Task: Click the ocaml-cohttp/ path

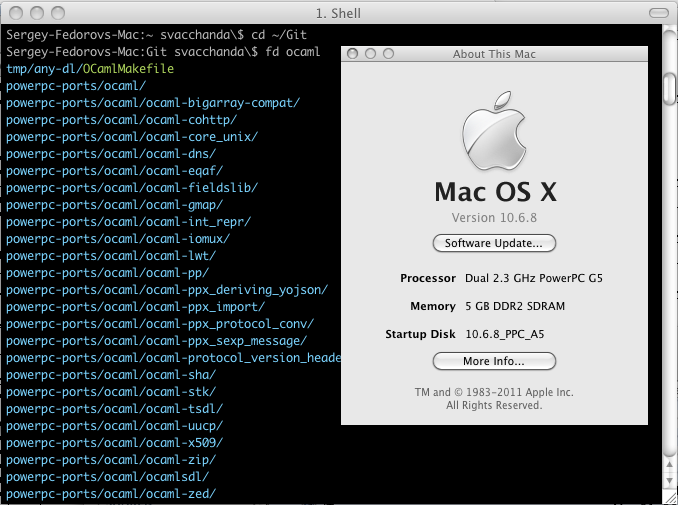Action: 122,120
